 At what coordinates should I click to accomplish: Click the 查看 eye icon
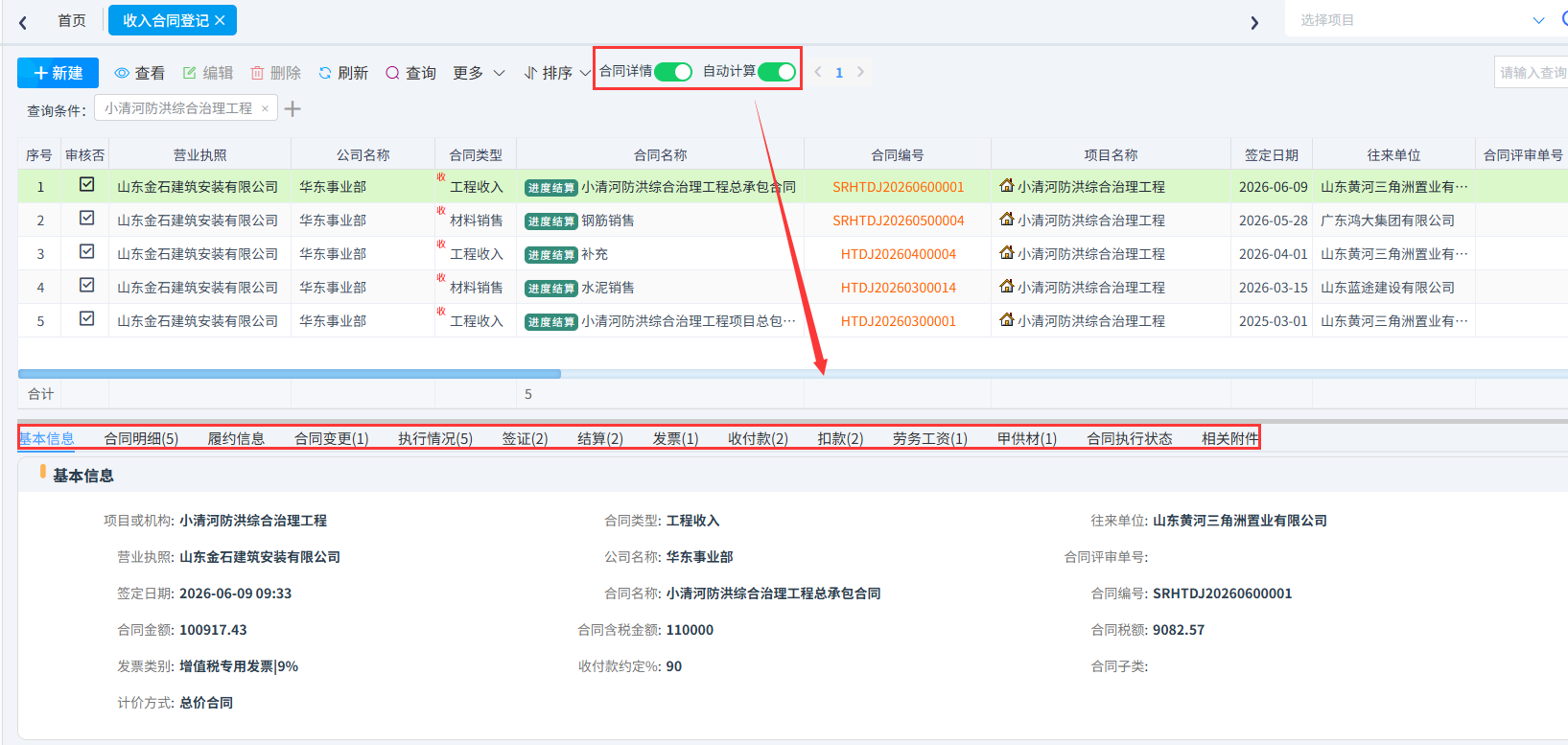[x=122, y=73]
